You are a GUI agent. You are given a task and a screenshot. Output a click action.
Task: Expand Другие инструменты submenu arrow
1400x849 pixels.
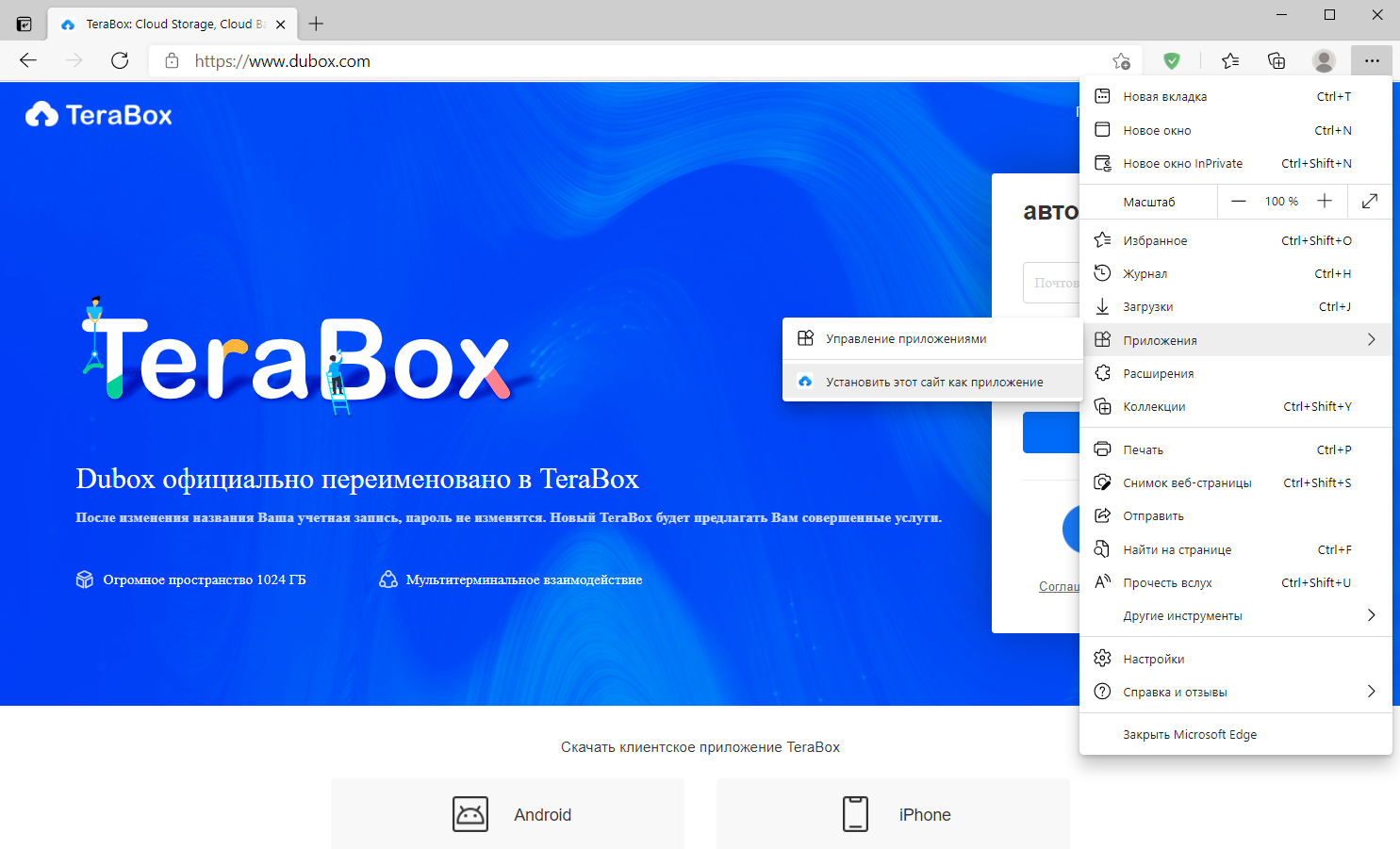click(1372, 615)
